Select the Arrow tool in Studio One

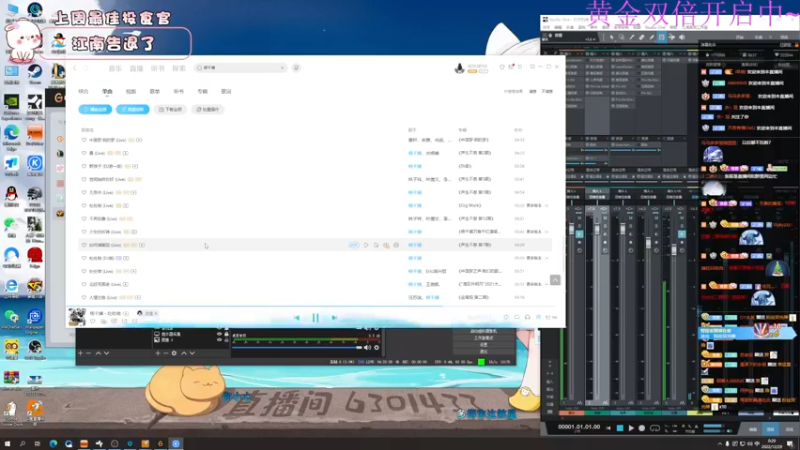pos(611,37)
